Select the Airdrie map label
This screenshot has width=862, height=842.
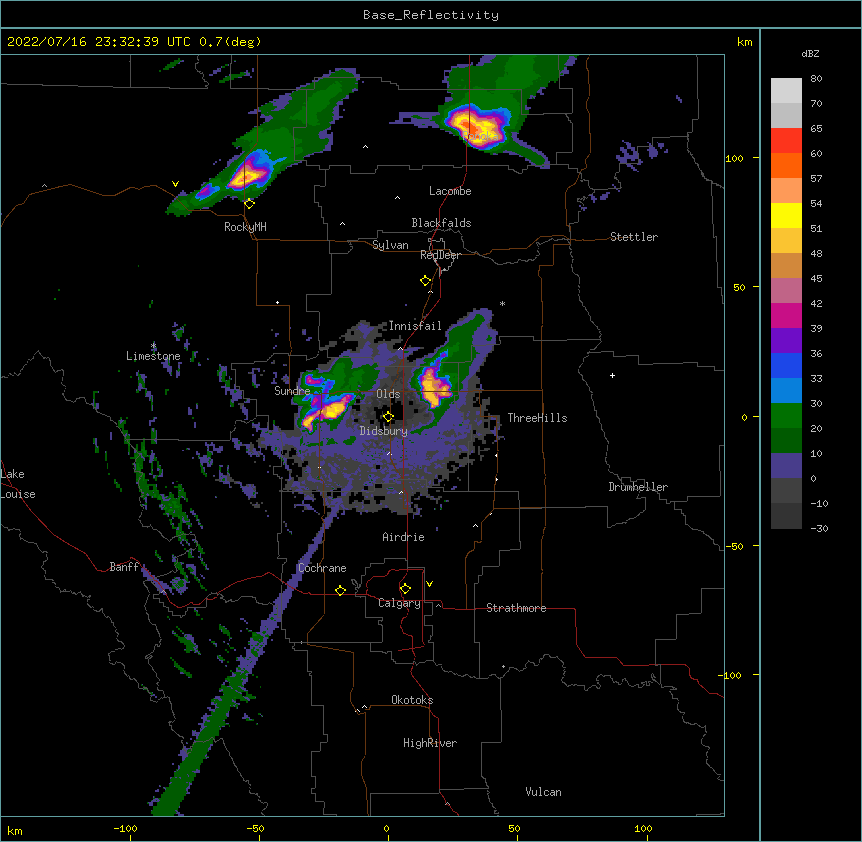(403, 537)
